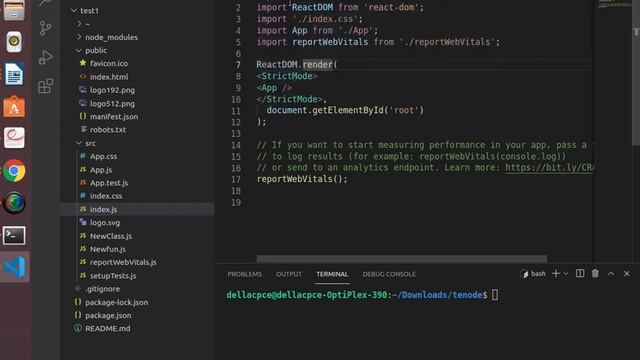Select the TERMINAL tab
This screenshot has height=360, width=640.
[x=332, y=274]
